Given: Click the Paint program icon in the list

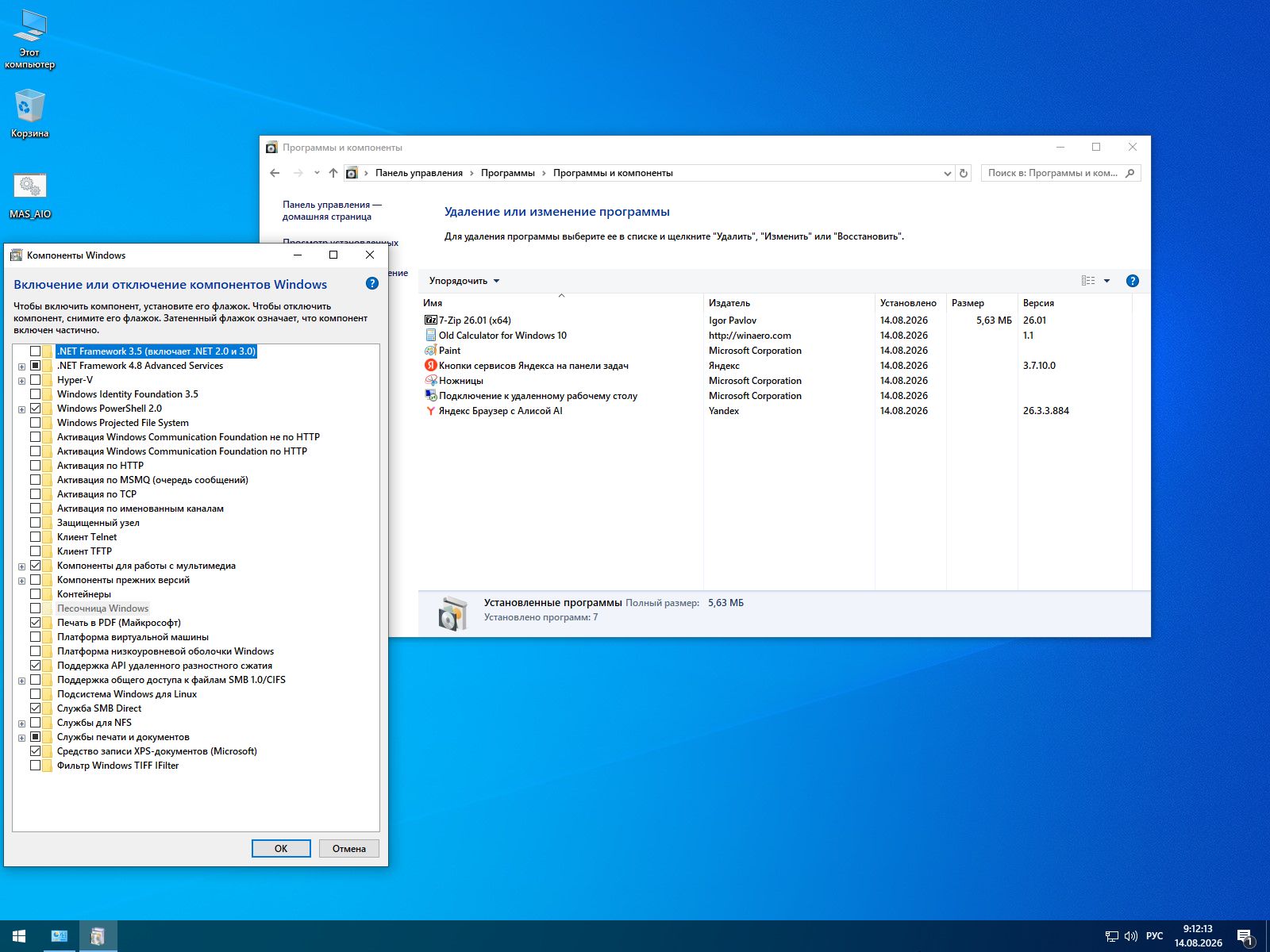Looking at the screenshot, I should [431, 351].
